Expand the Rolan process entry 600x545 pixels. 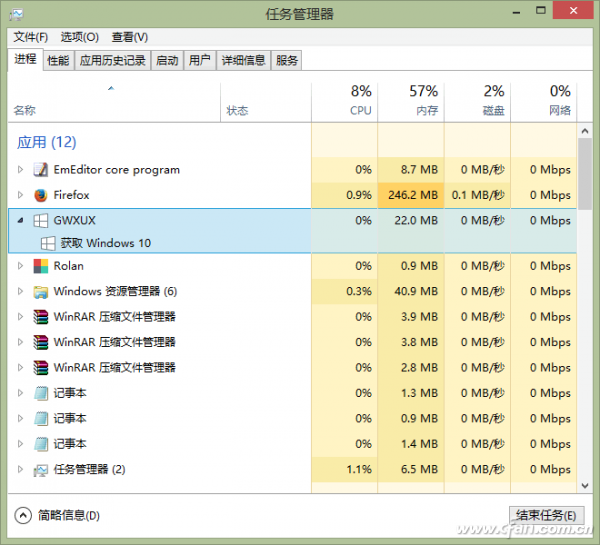pos(20,266)
